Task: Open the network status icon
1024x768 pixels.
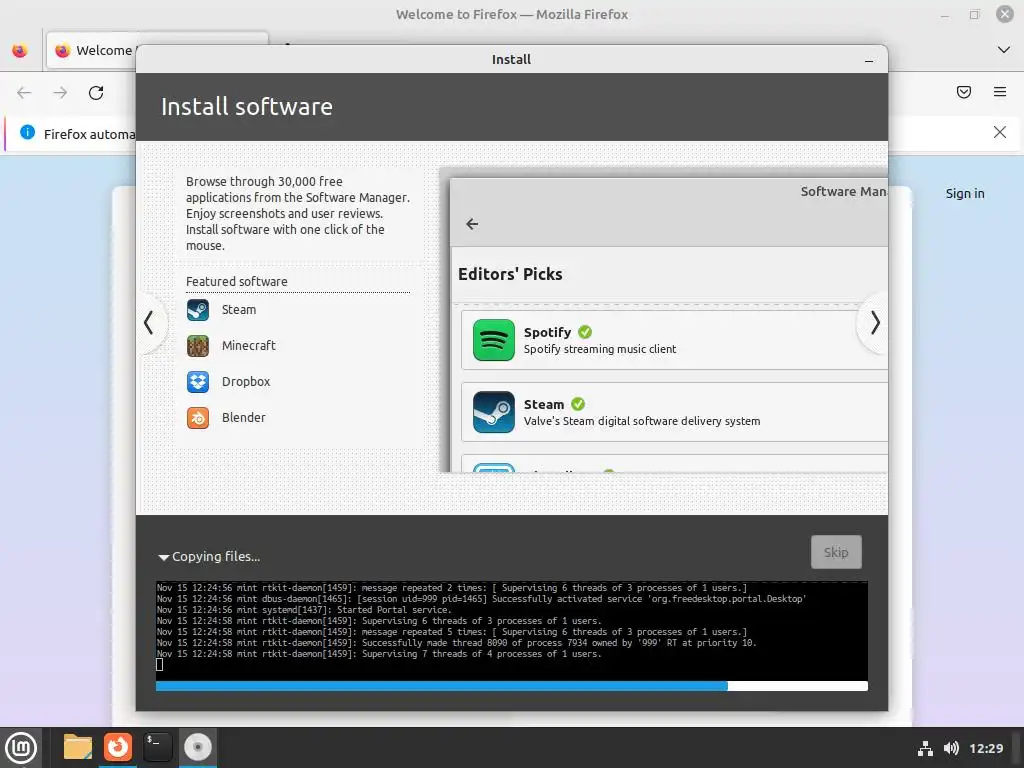Action: (x=925, y=748)
